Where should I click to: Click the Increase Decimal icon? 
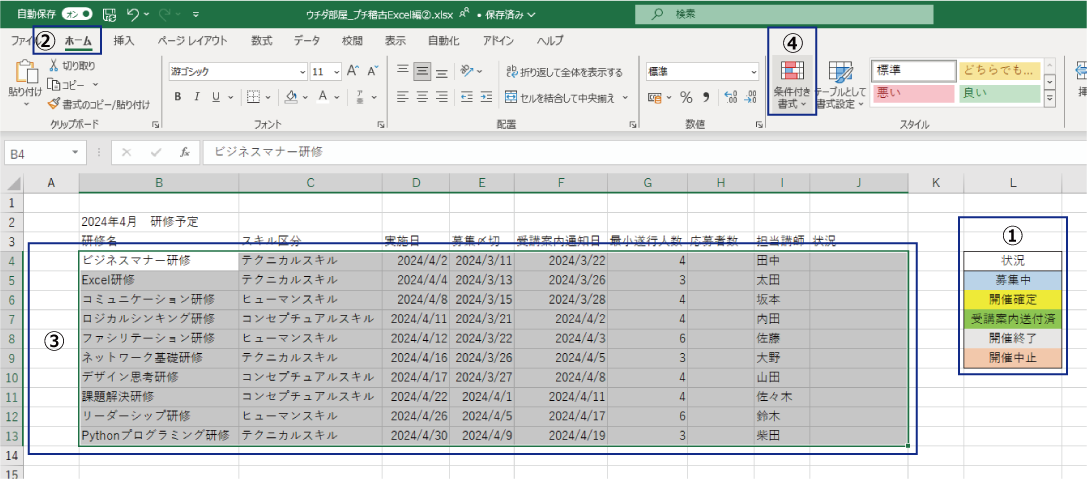729,97
